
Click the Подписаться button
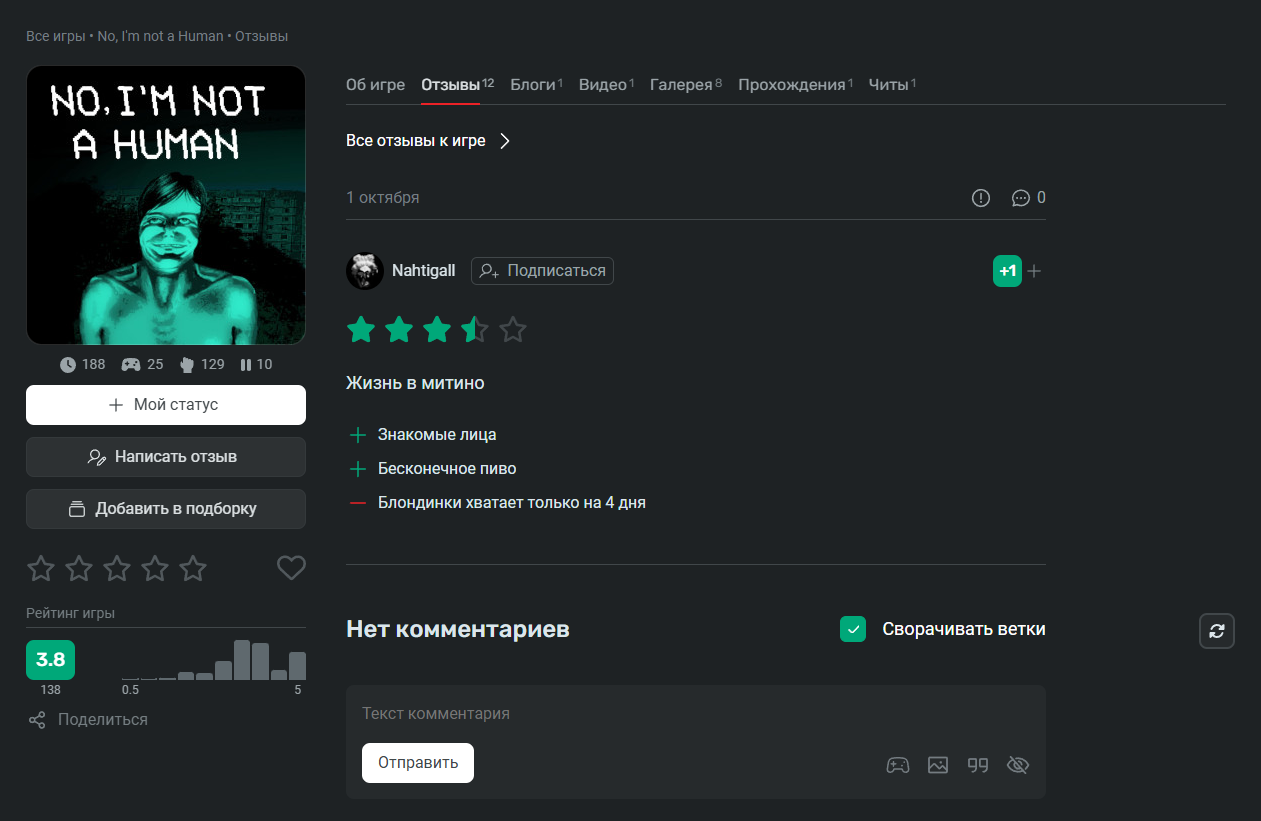point(542,271)
